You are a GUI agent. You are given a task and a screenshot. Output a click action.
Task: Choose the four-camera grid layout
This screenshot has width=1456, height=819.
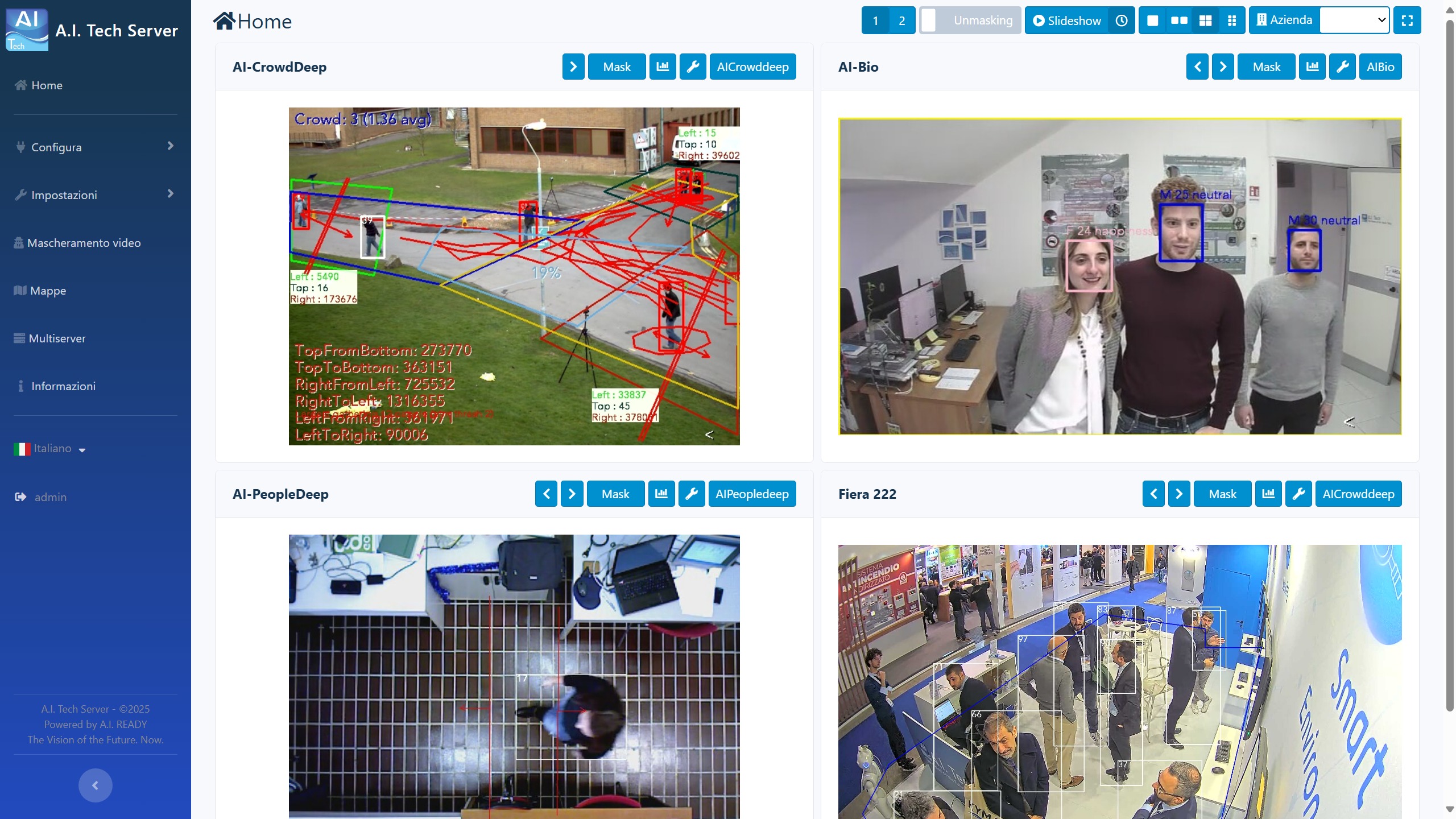pyautogui.click(x=1205, y=20)
